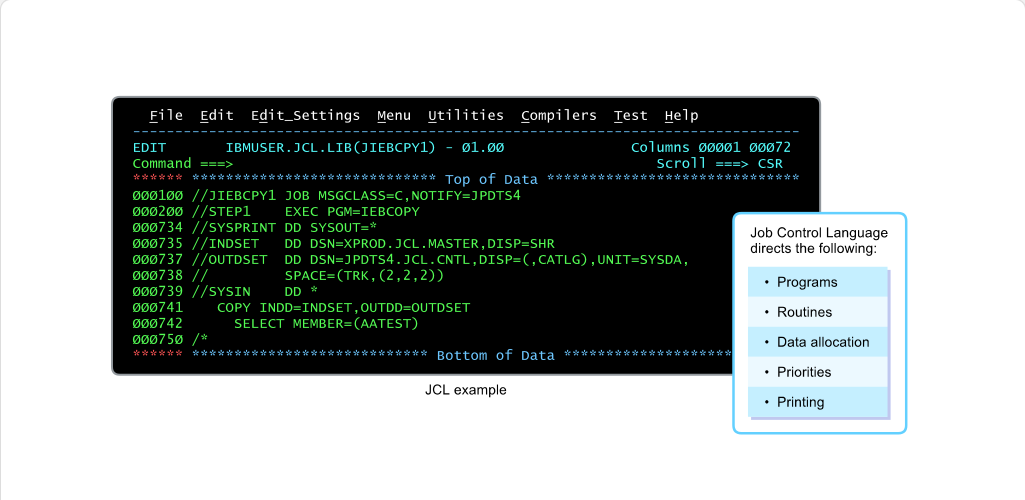Click the Columns 00001 00072 indicator
Image resolution: width=1025 pixels, height=500 pixels.
711,148
